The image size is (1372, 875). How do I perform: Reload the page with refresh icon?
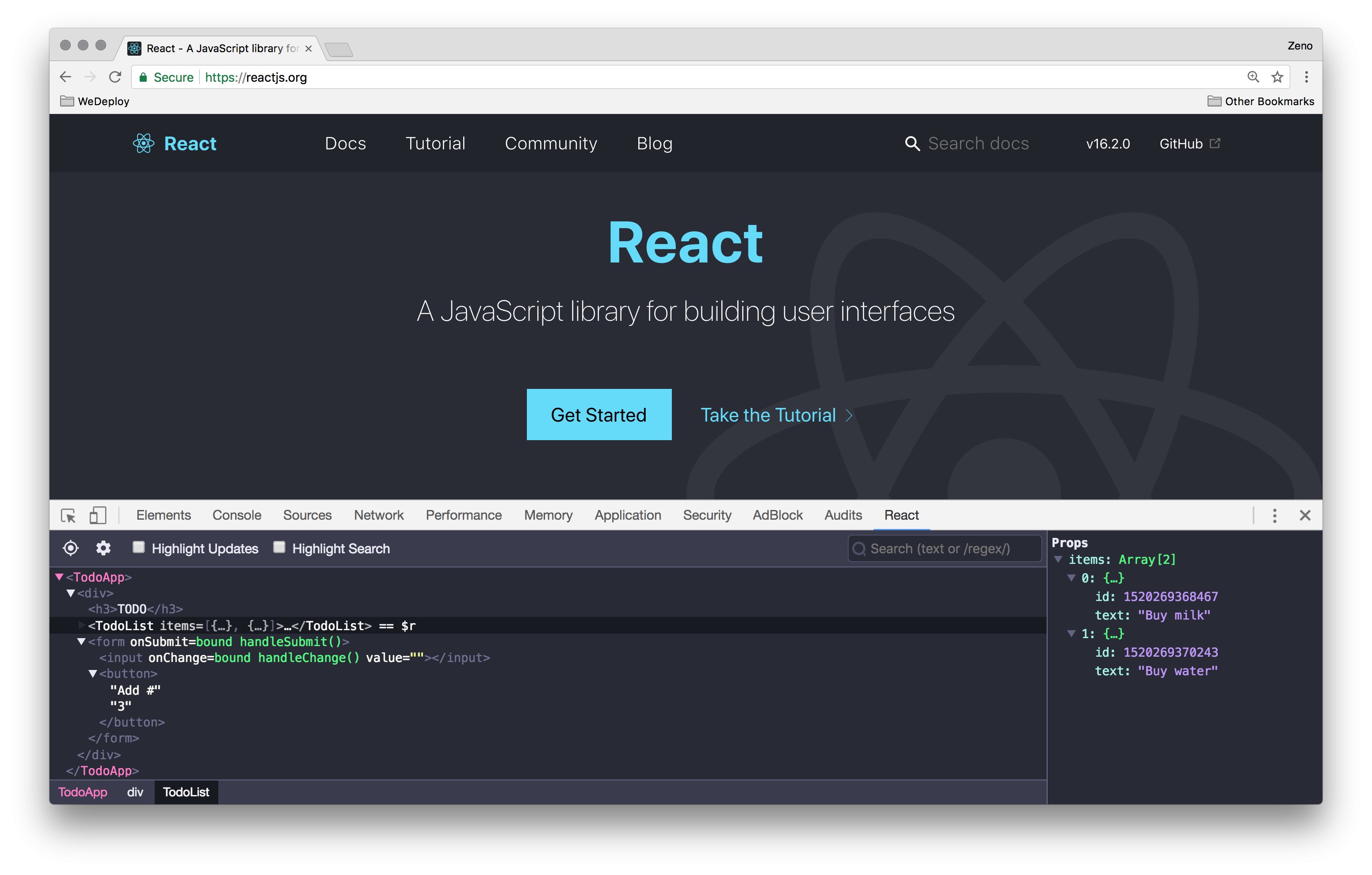click(x=115, y=77)
